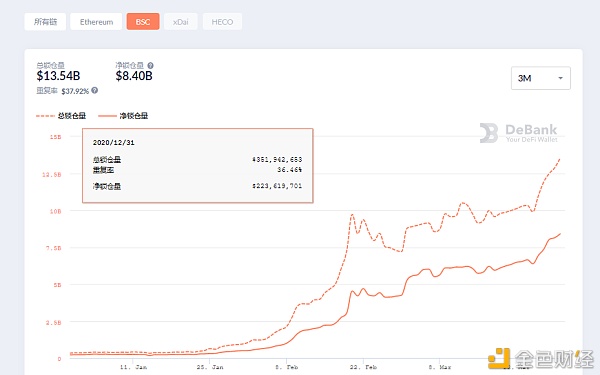This screenshot has height=375, width=600.
Task: Click the 12.5B y-axis label
Action: (x=52, y=174)
